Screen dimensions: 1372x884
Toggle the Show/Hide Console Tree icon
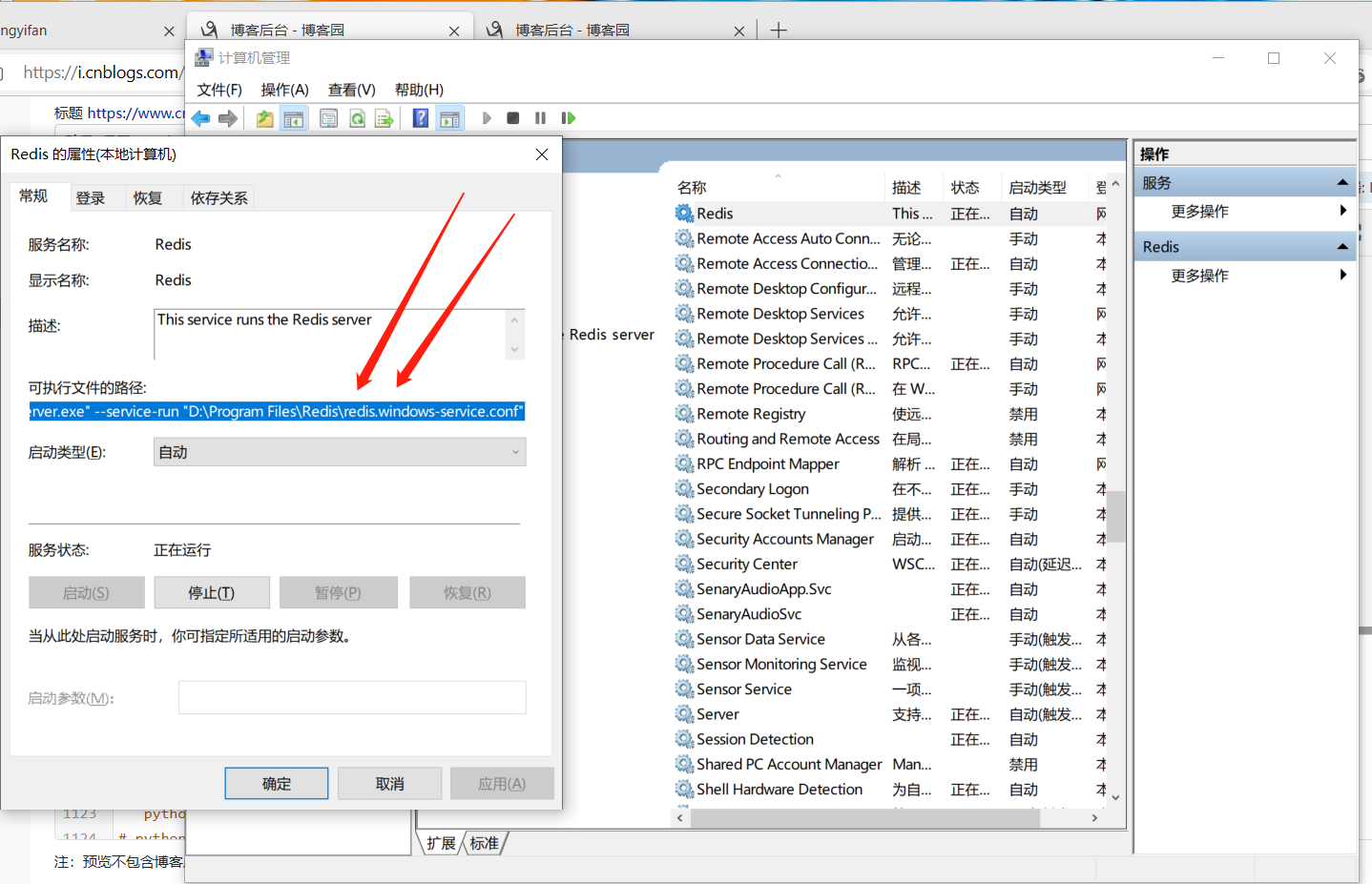(294, 118)
